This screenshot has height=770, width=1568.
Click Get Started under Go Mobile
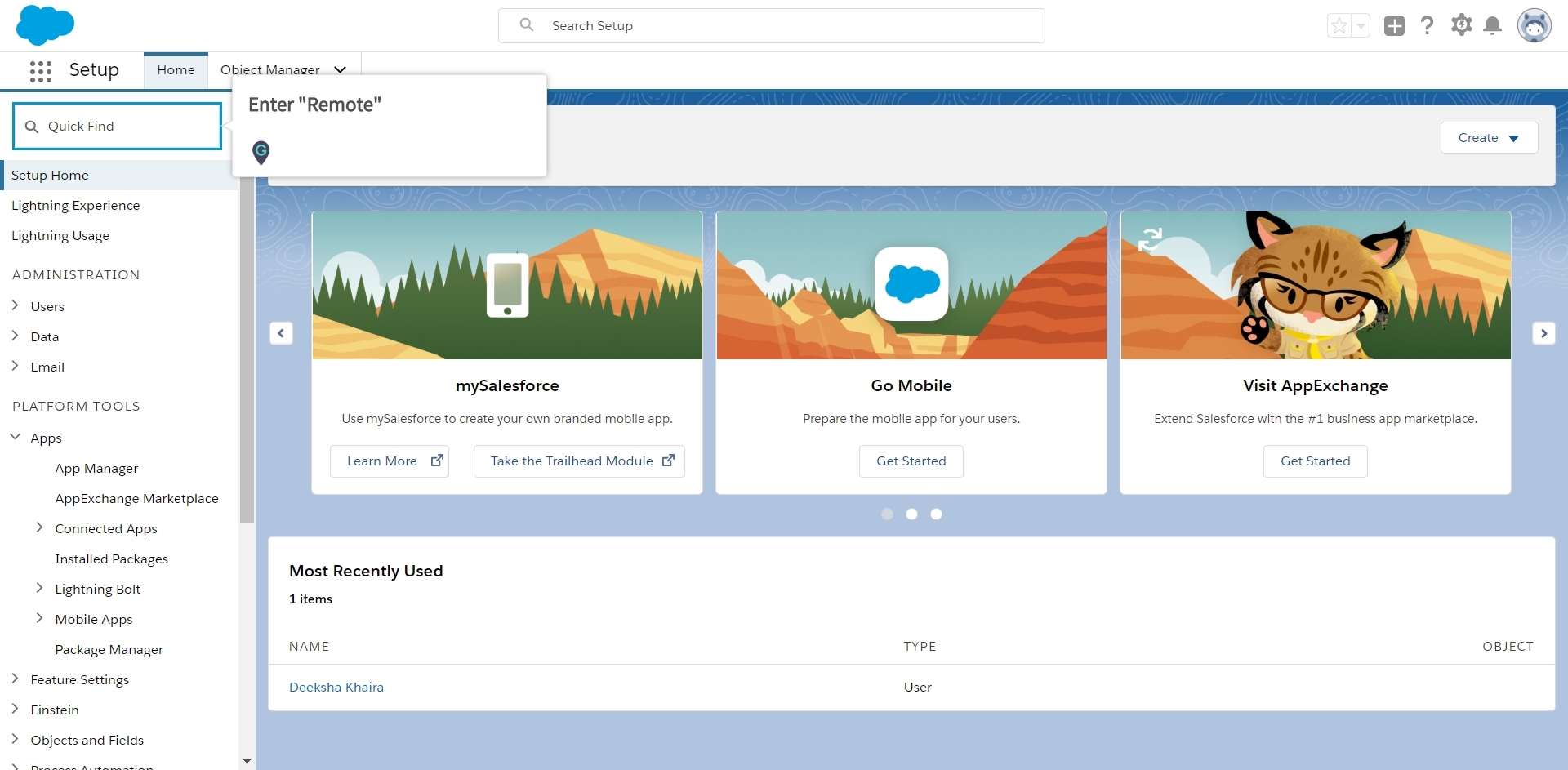point(911,461)
